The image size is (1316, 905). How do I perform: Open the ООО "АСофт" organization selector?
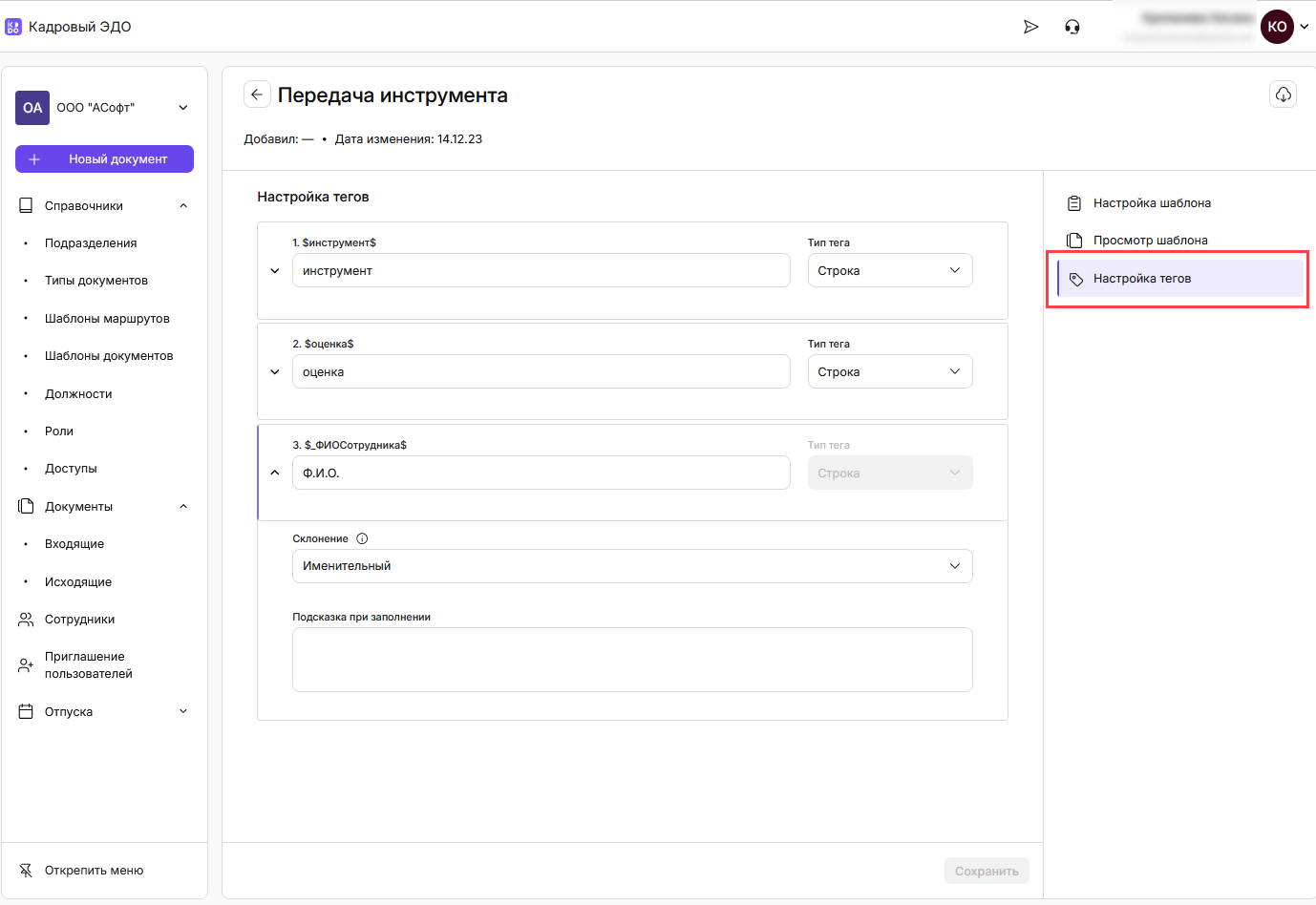tap(105, 108)
